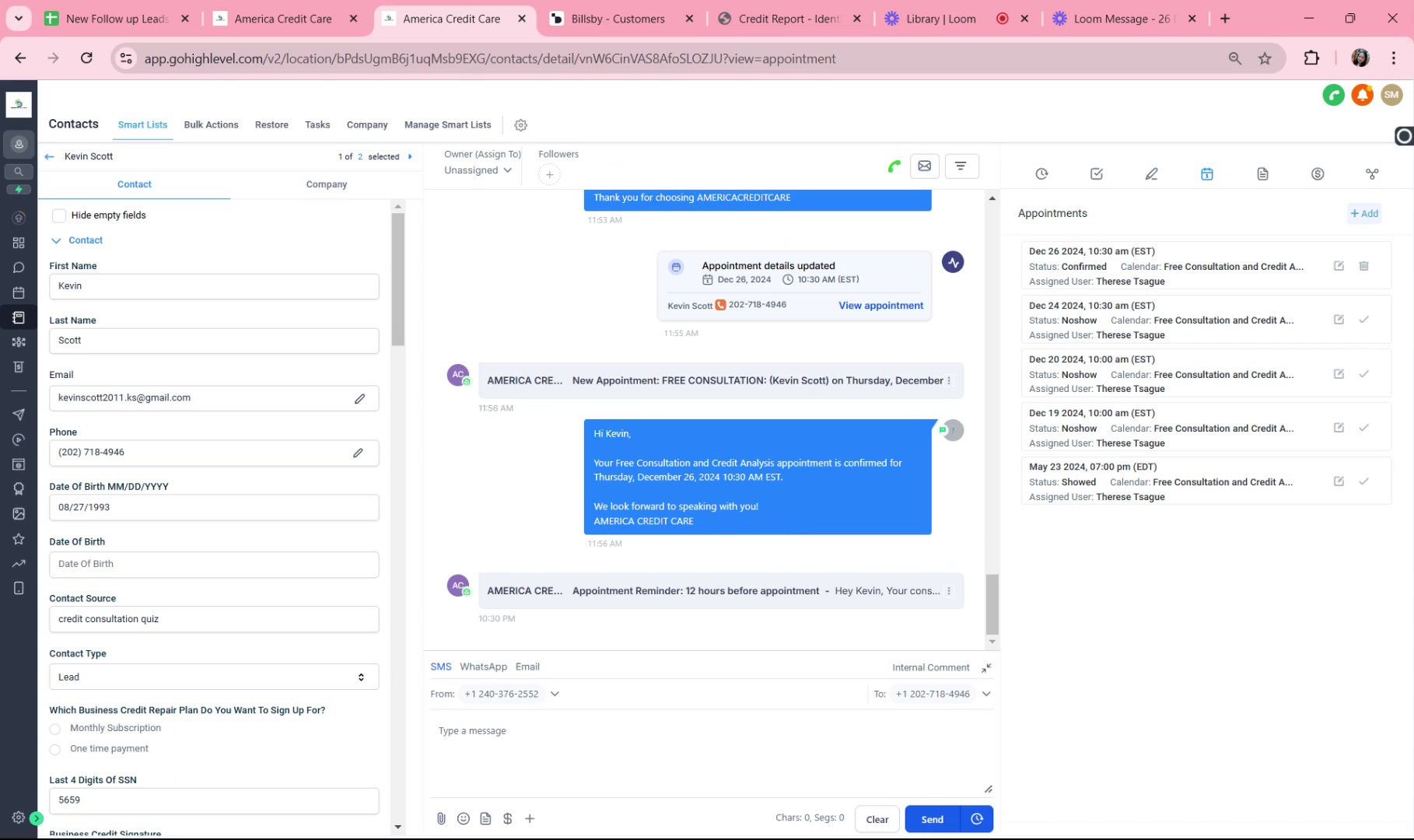Image resolution: width=1414 pixels, height=840 pixels.
Task: Switch to the Company tab
Action: (x=327, y=184)
